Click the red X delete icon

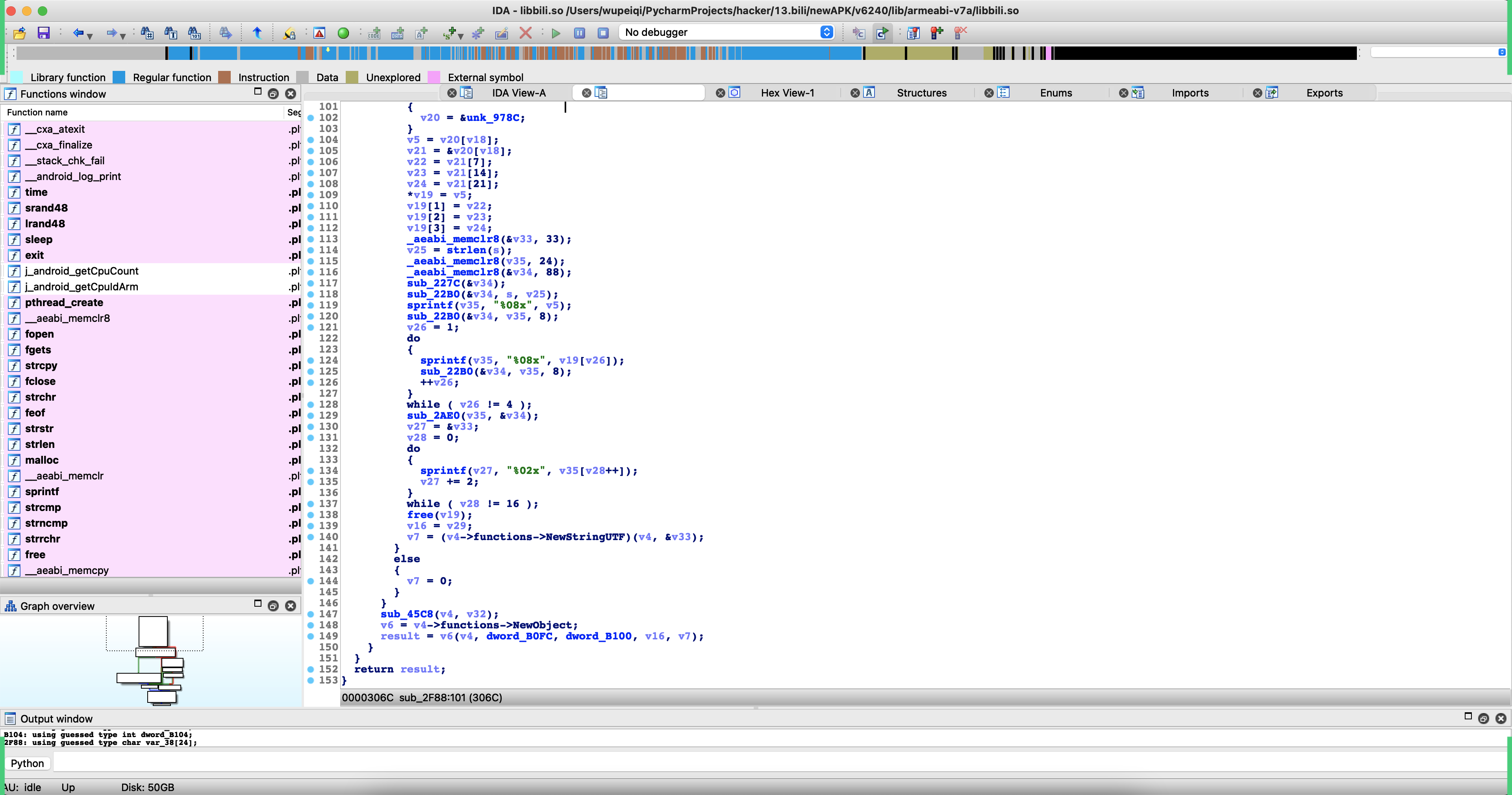tap(525, 33)
